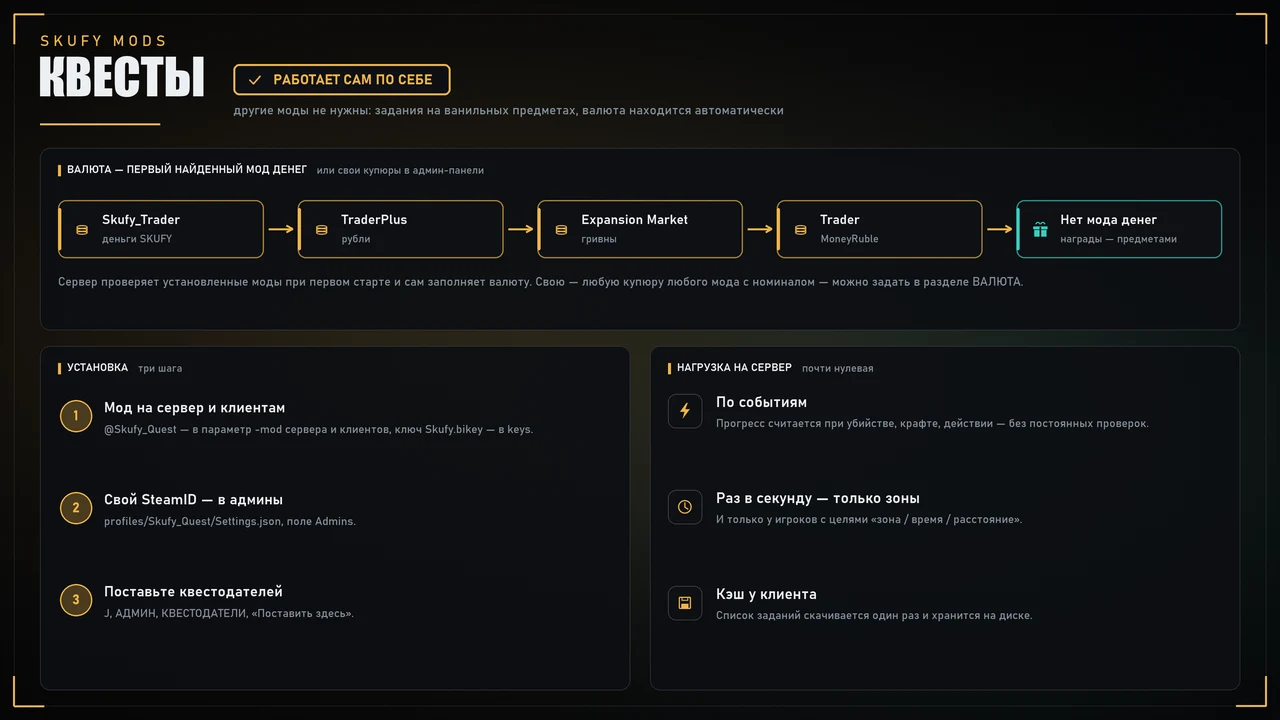The image size is (1280, 720).
Task: Click the coin icon in Expansion Market card
Action: click(561, 230)
